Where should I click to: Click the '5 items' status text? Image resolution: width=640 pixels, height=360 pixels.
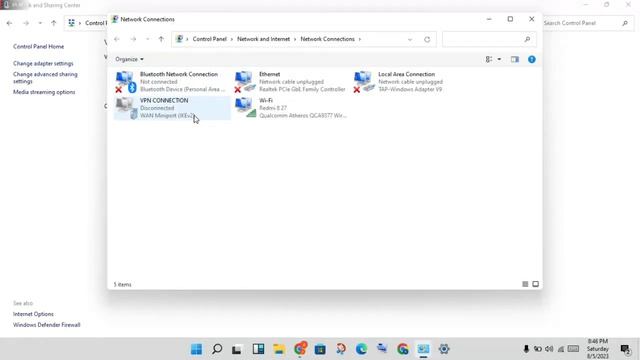tap(122, 284)
